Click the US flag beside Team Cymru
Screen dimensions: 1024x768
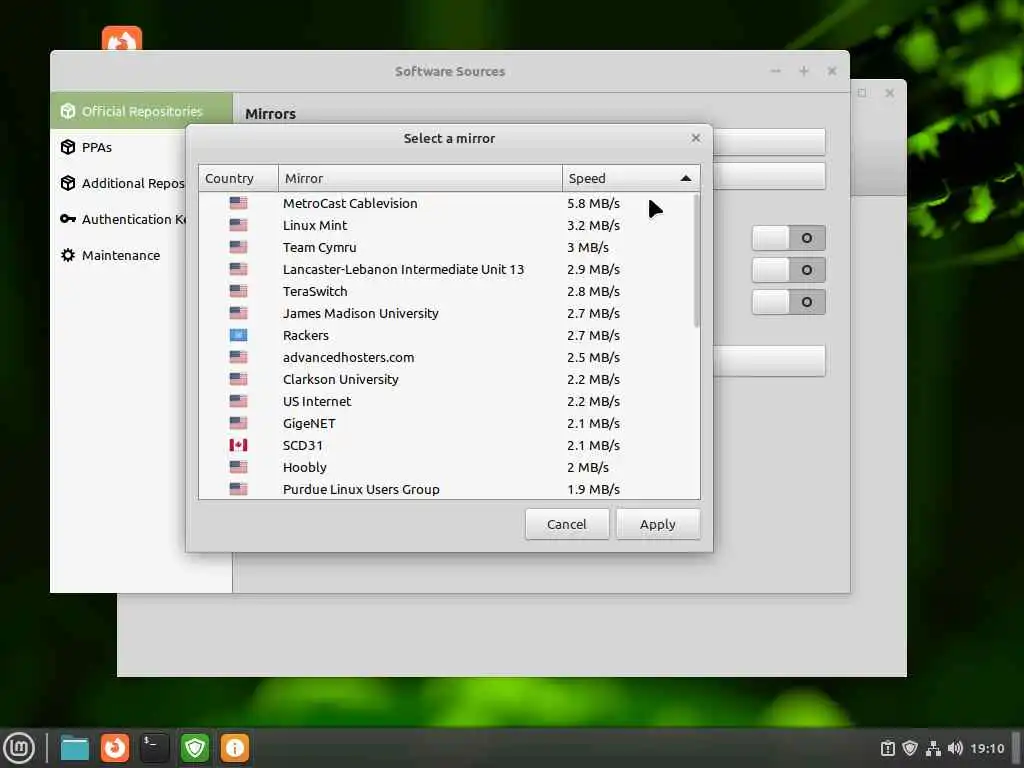[x=238, y=247]
